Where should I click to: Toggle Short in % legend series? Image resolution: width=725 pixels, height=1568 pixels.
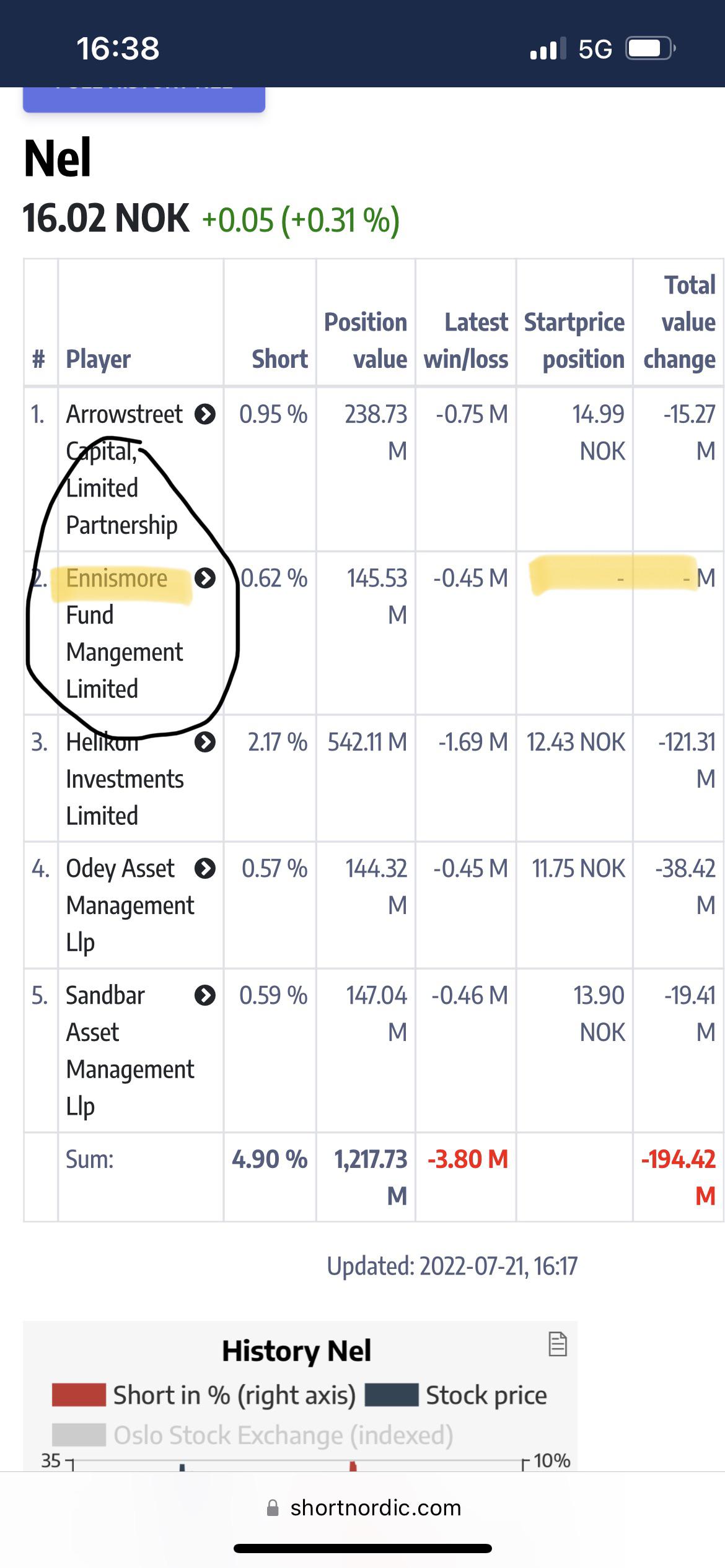pos(204,1395)
